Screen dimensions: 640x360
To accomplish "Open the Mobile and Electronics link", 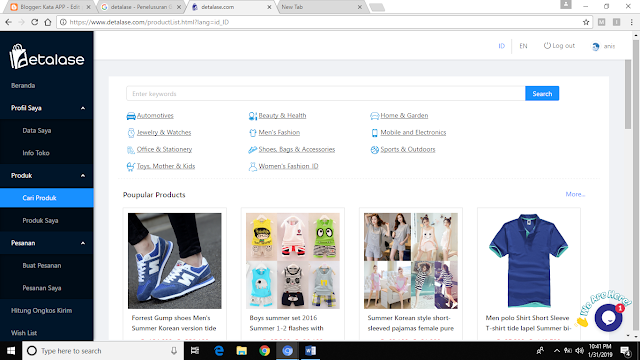I will [x=413, y=133].
